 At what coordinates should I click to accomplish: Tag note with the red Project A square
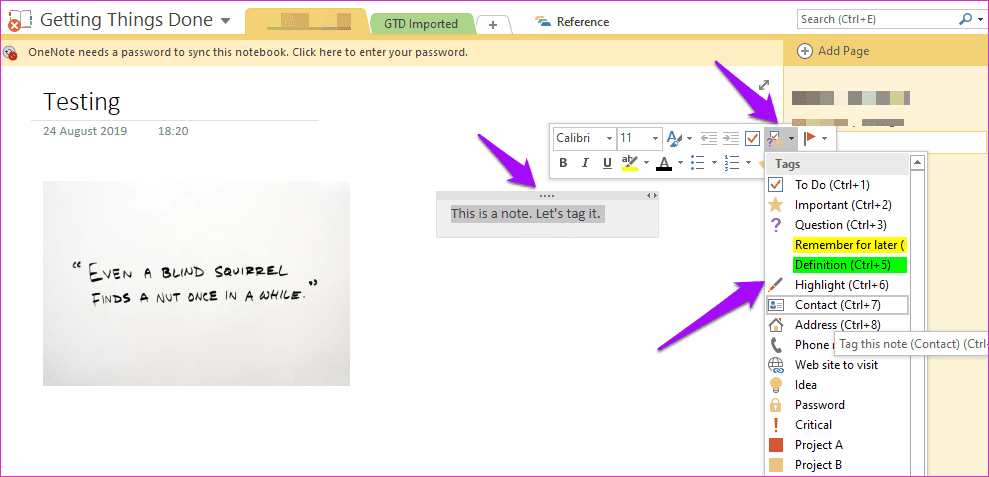coord(837,445)
